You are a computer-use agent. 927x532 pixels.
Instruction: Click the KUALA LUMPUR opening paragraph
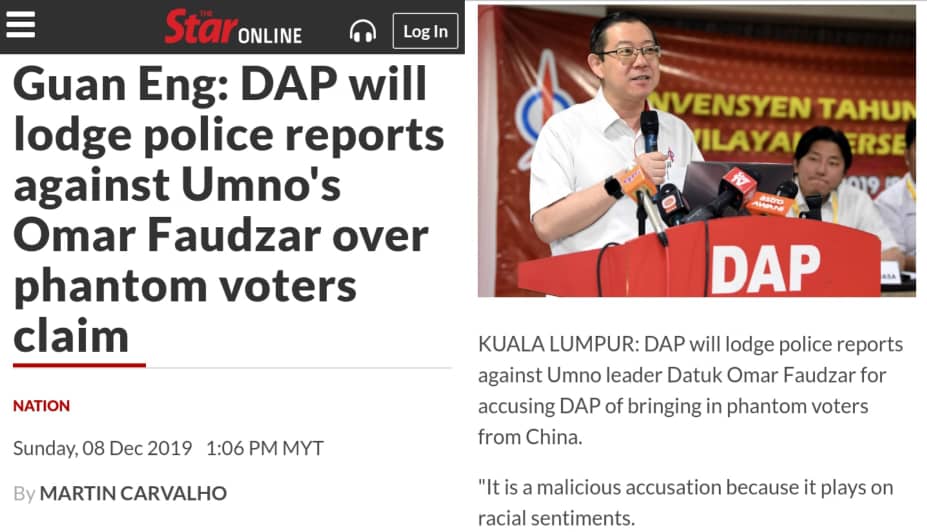[691, 391]
